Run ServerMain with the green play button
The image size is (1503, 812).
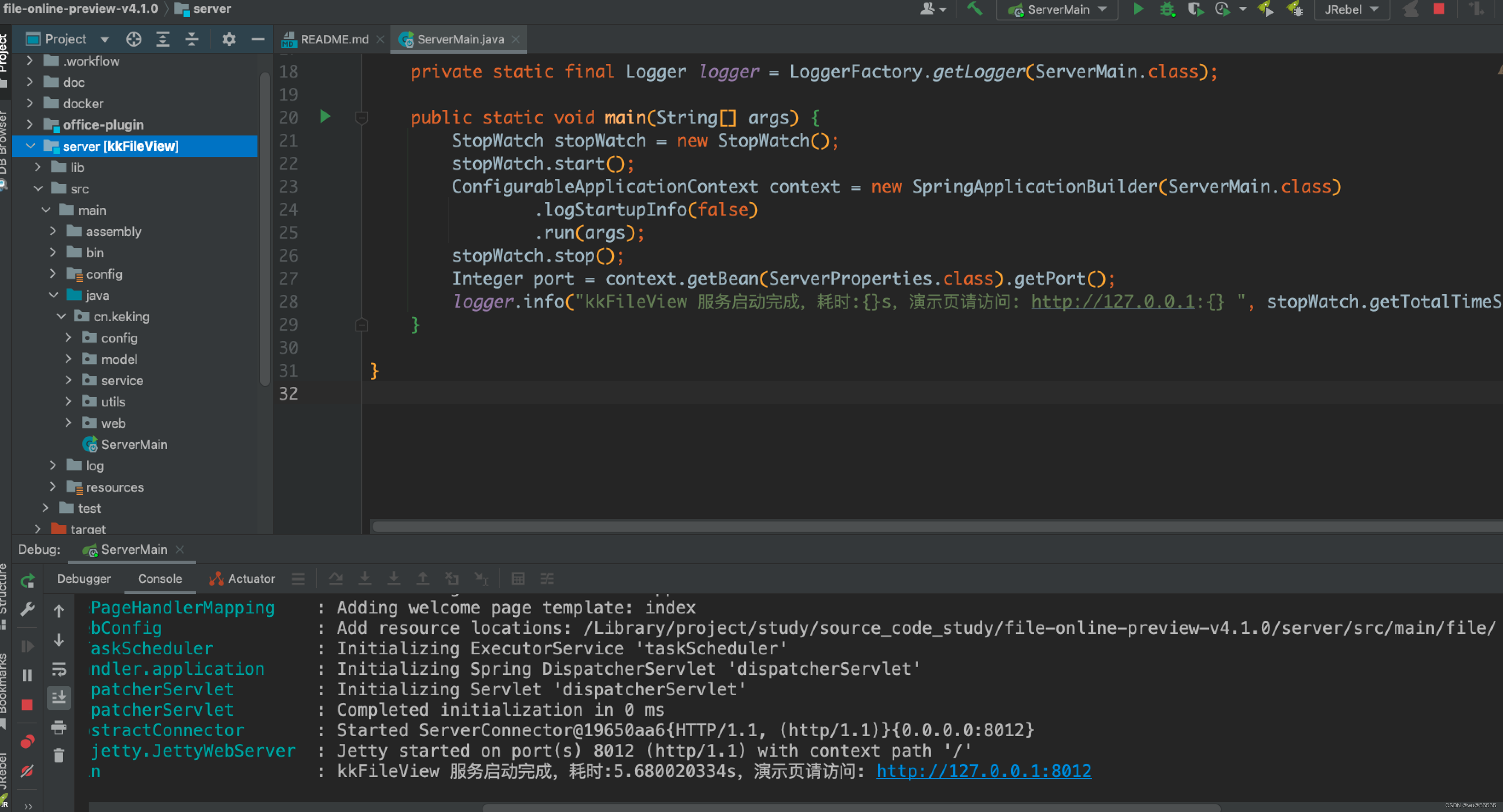tap(1138, 9)
